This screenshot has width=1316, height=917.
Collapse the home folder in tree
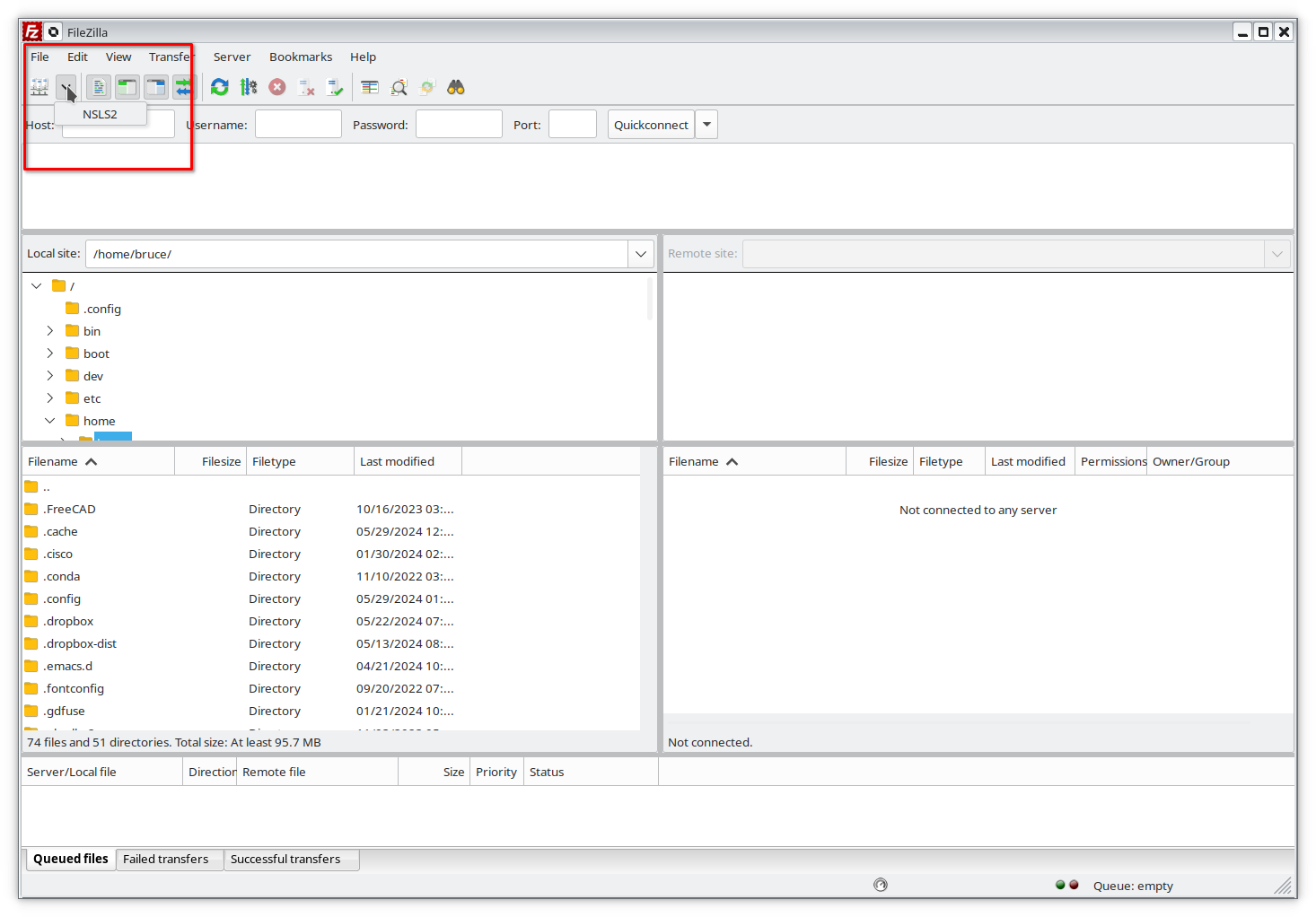[50, 420]
